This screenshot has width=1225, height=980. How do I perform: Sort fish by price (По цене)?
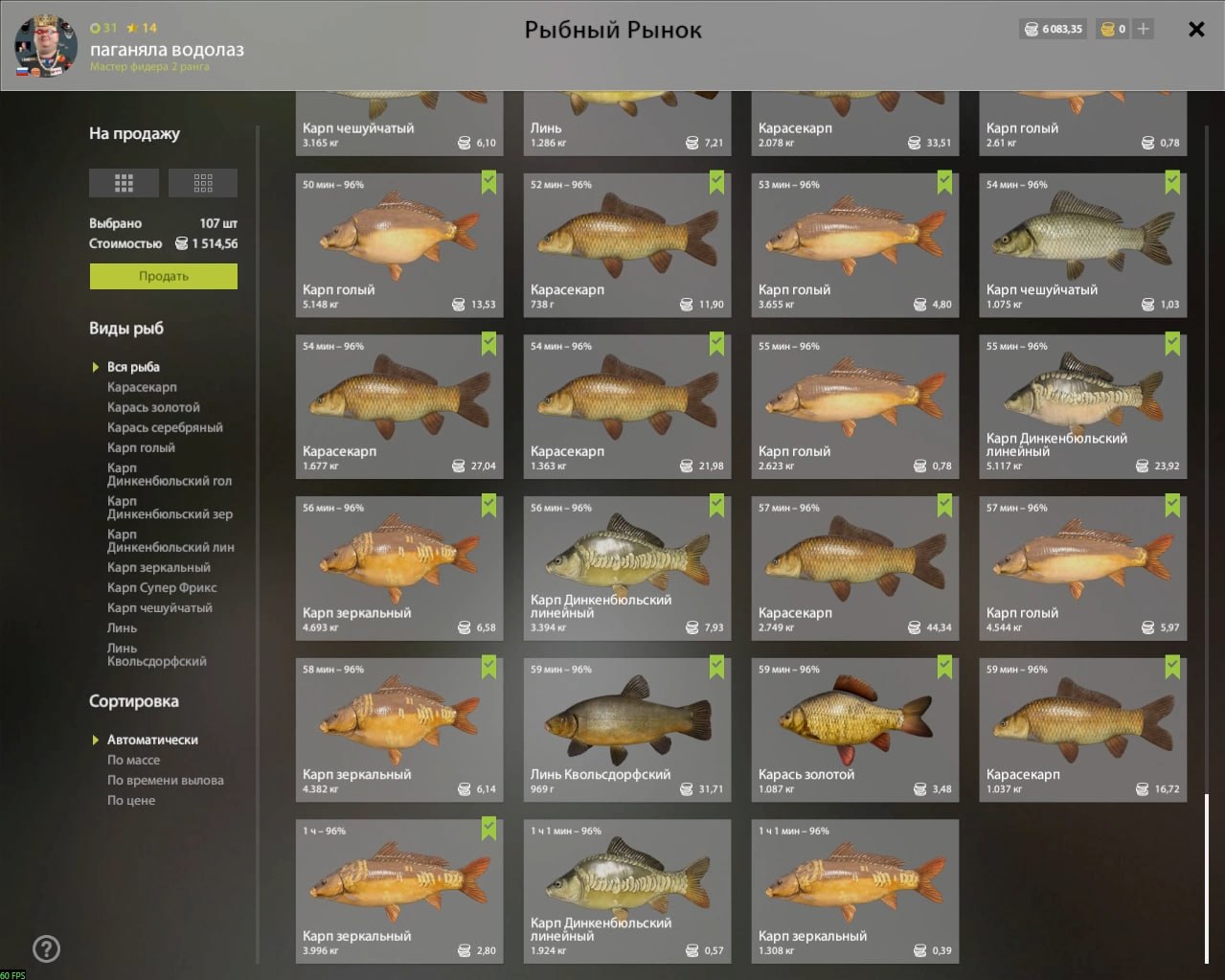pyautogui.click(x=131, y=800)
